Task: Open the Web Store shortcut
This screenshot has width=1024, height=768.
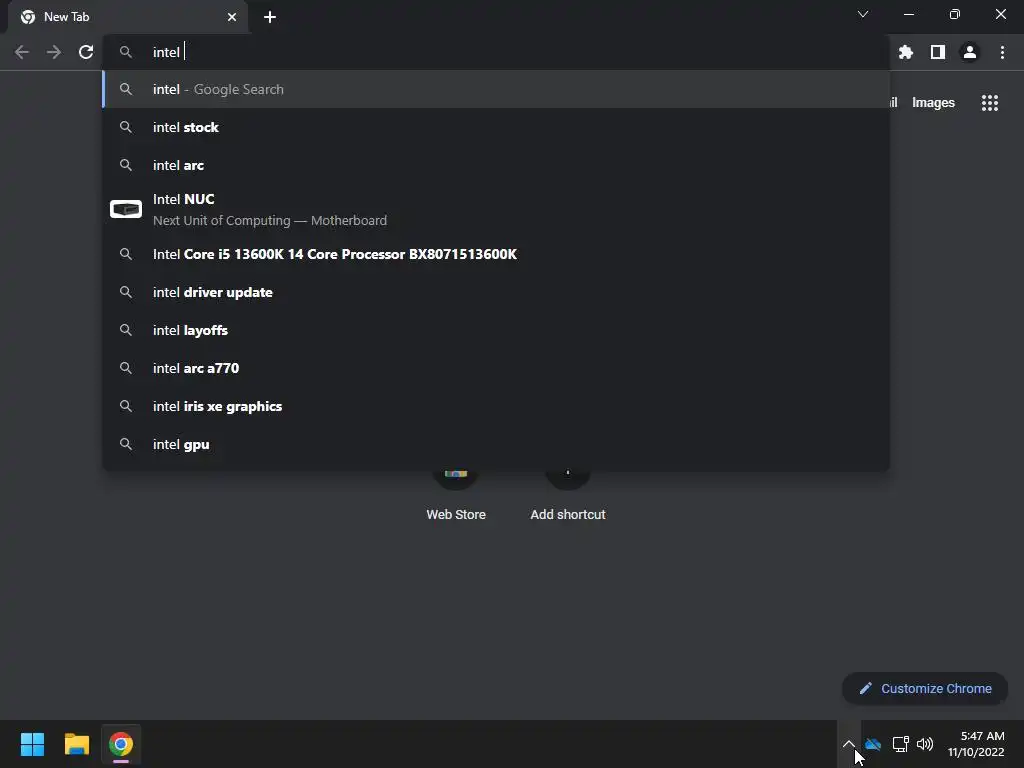Action: point(456,496)
